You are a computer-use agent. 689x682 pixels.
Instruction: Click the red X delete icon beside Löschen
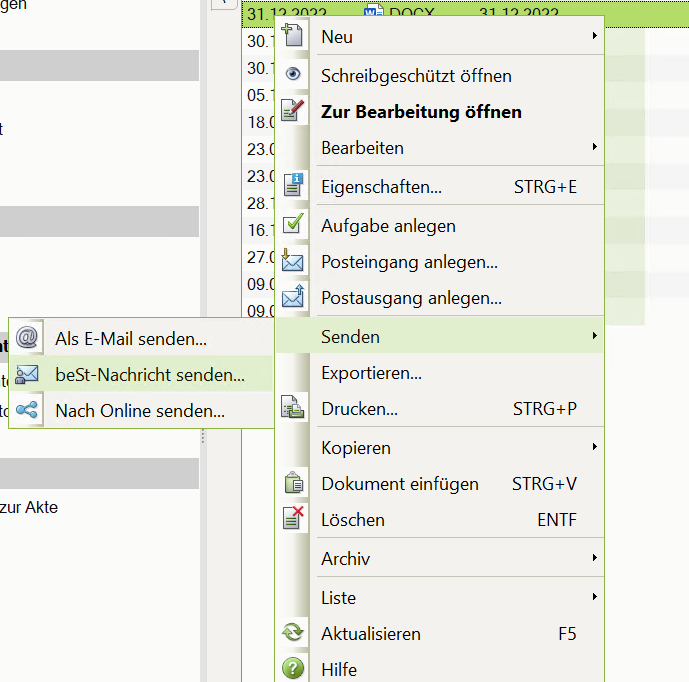coord(293,517)
